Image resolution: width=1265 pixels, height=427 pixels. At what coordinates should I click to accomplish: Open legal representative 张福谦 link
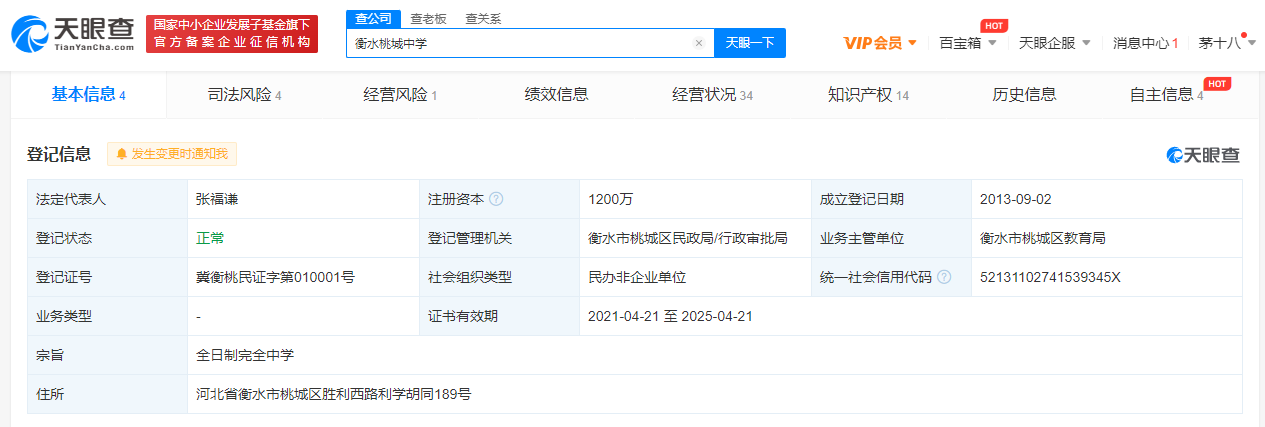tap(219, 199)
